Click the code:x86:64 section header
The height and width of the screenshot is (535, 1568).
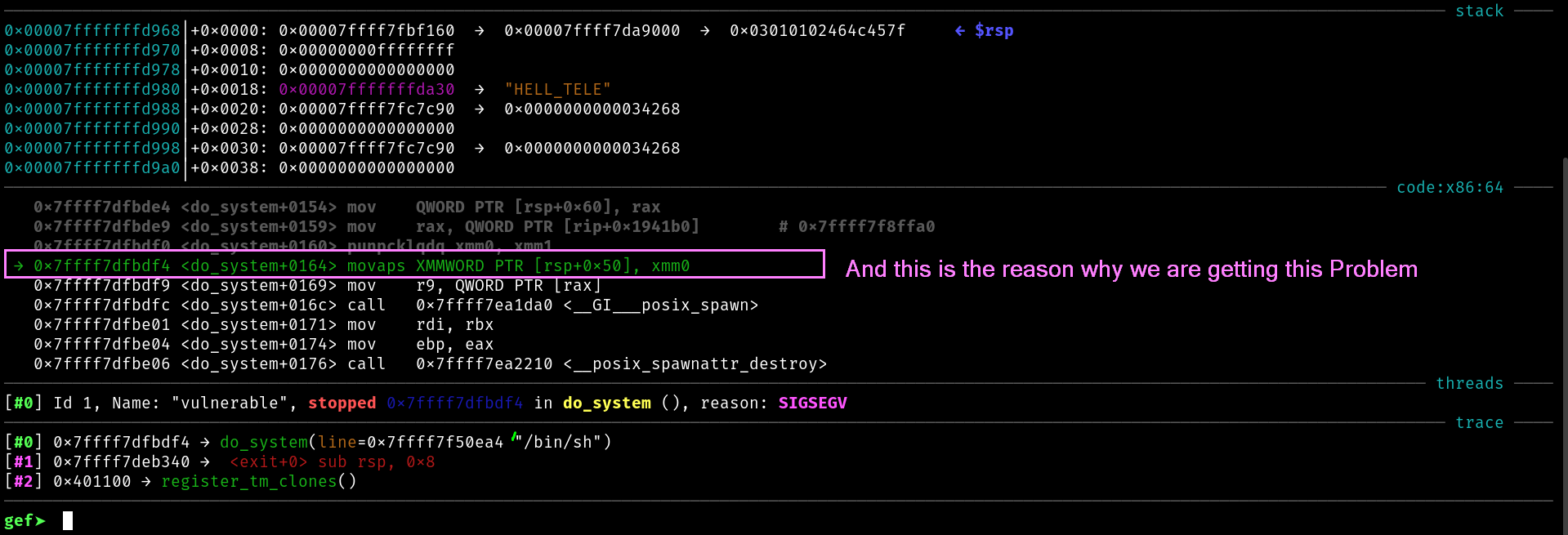pos(1450,188)
